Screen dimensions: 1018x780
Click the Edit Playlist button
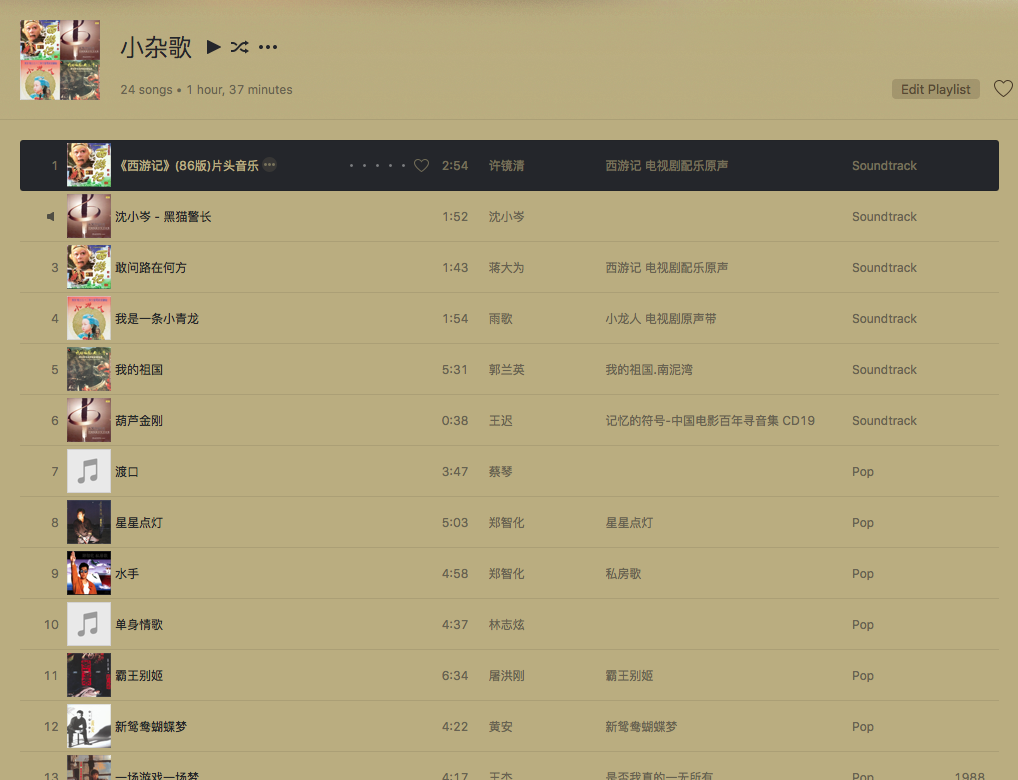[x=935, y=89]
